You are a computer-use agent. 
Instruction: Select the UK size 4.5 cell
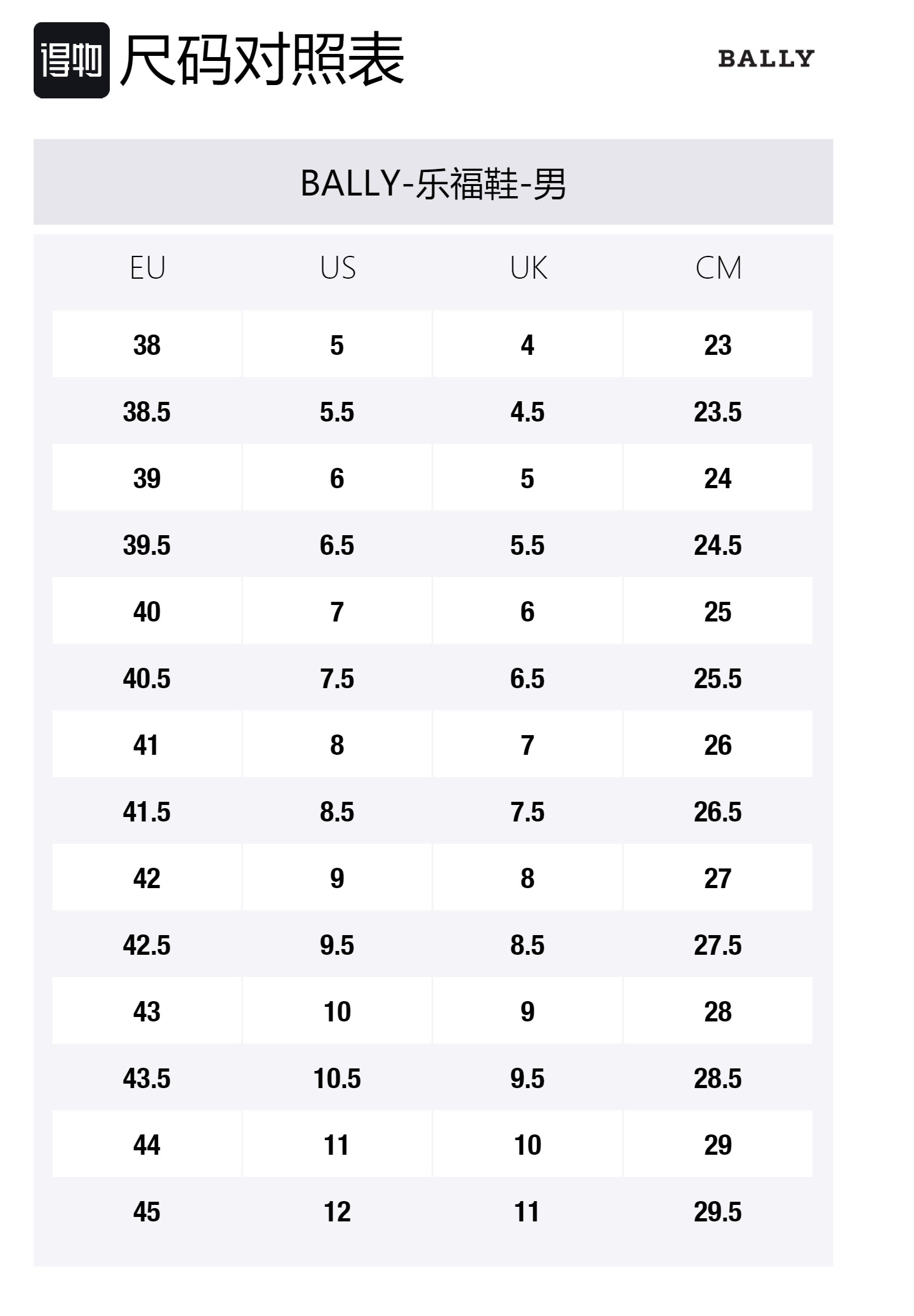[527, 412]
